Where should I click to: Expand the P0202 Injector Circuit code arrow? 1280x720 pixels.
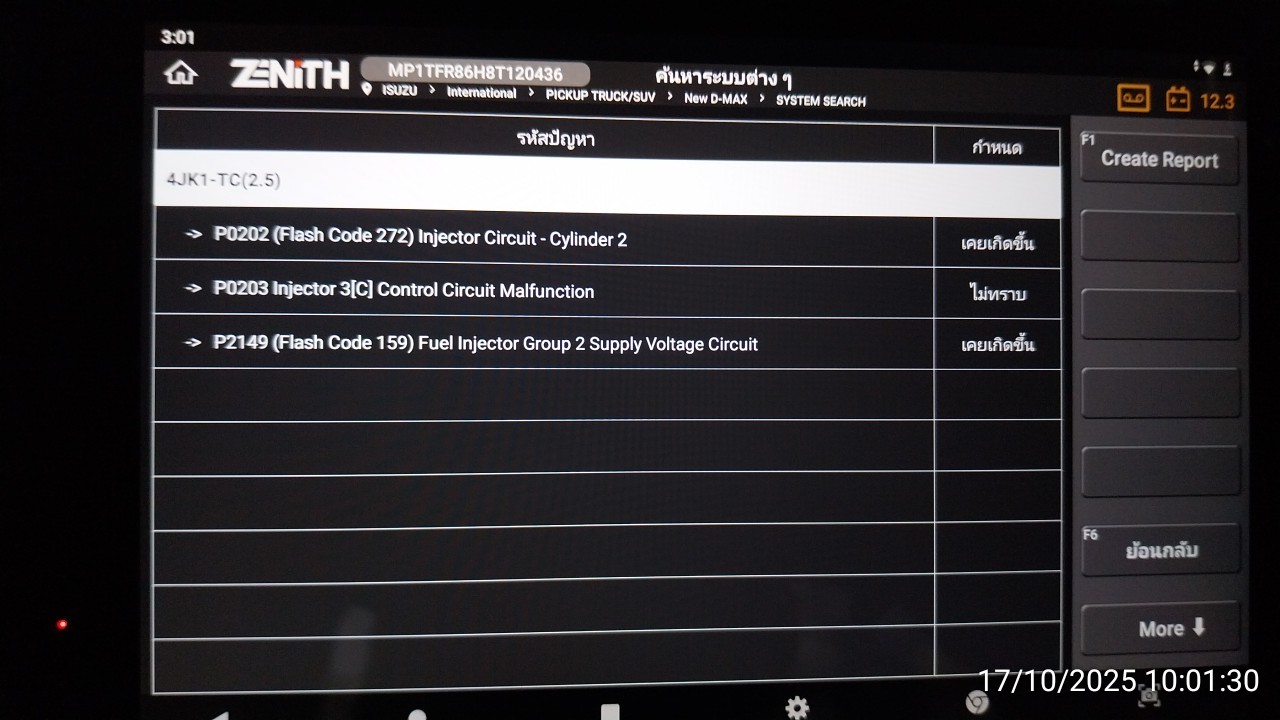[194, 234]
